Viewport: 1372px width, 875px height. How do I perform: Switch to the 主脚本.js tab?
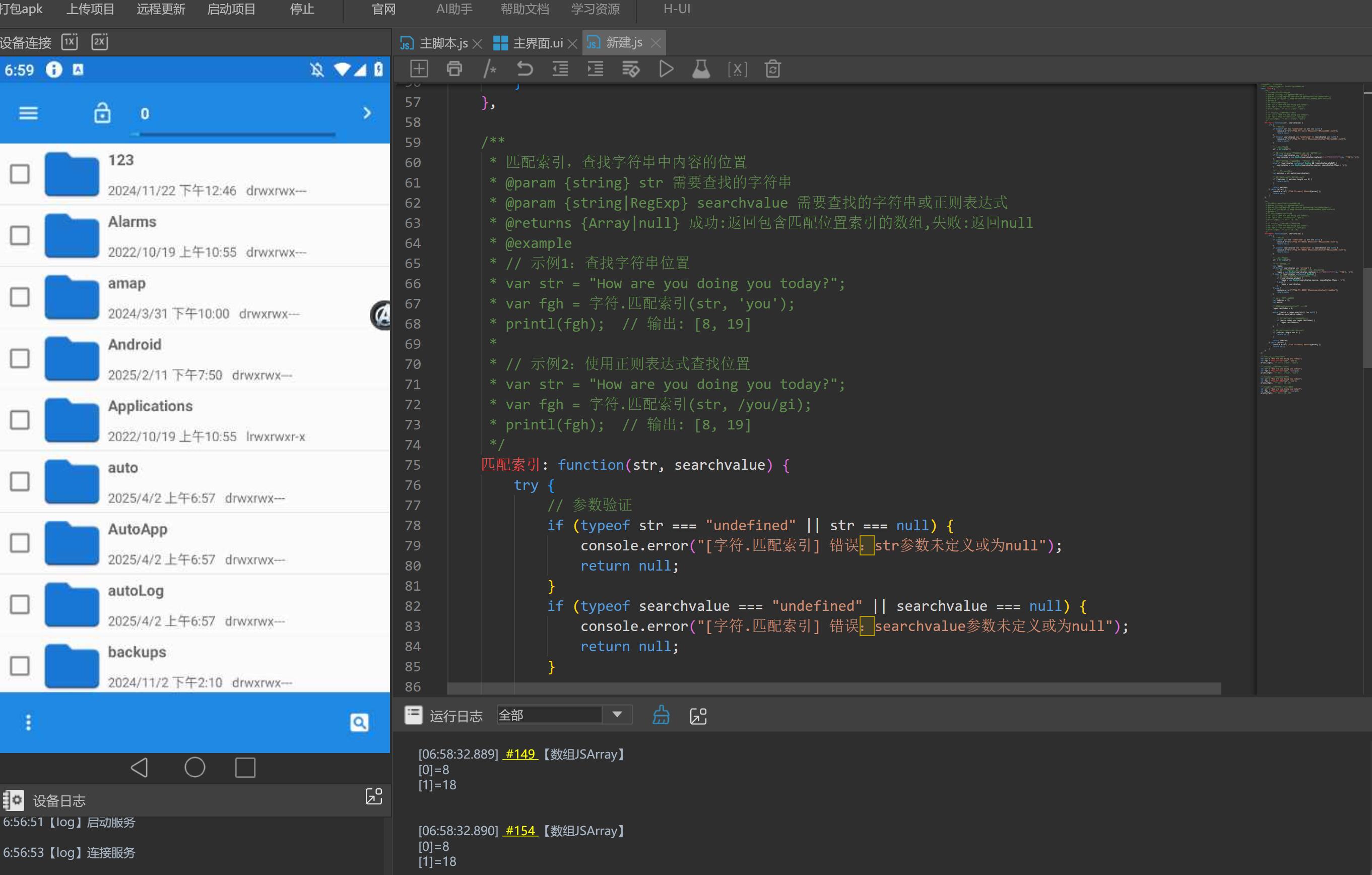click(443, 43)
